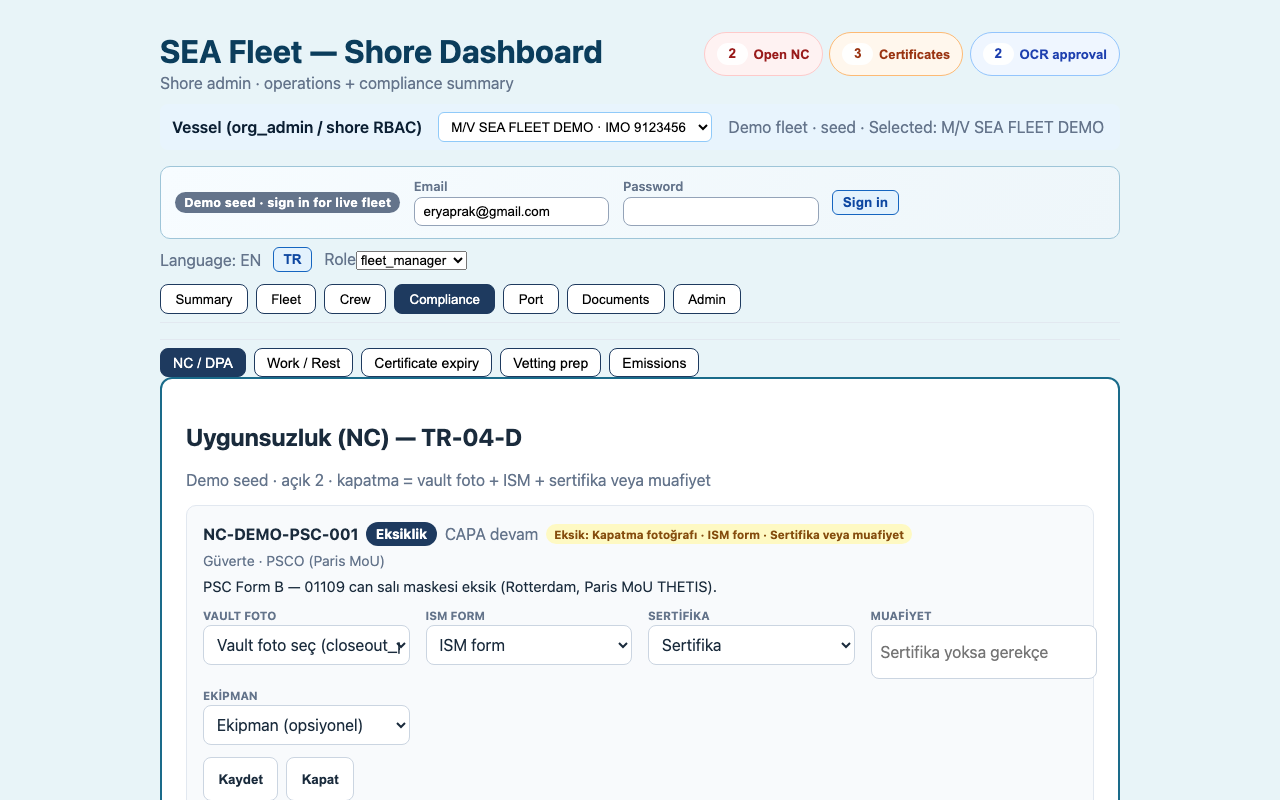Open the Work / Rest sub-tab
This screenshot has height=800, width=1280.
(x=303, y=363)
